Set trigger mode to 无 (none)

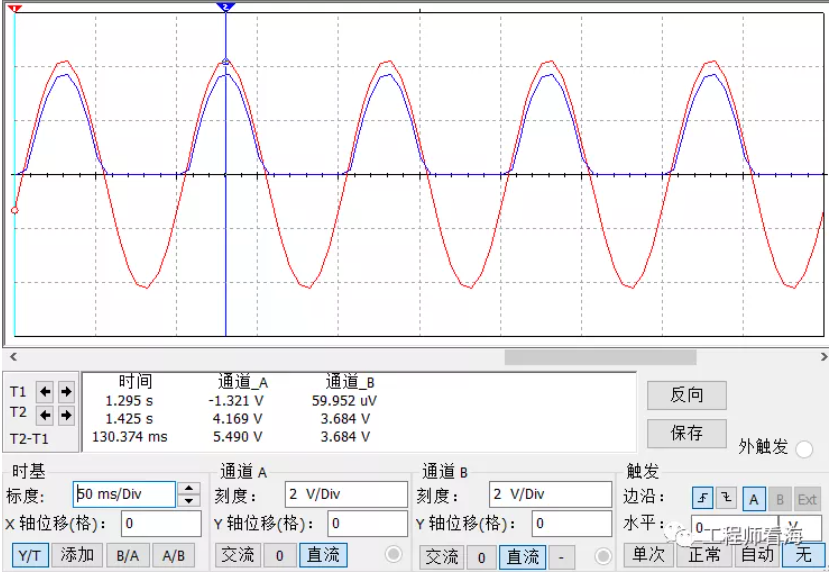803,555
